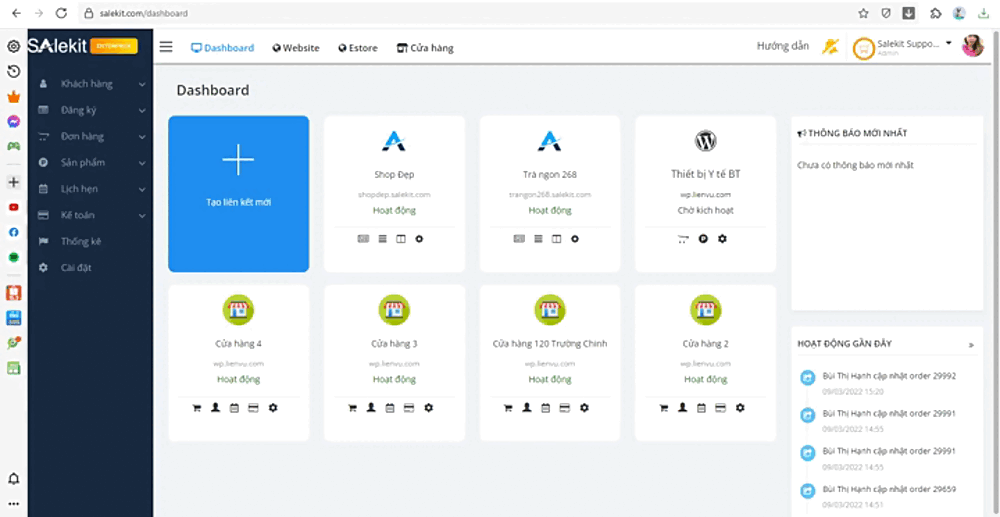This screenshot has width=1000, height=517.
Task: Open the Website tab
Action: pyautogui.click(x=296, y=48)
